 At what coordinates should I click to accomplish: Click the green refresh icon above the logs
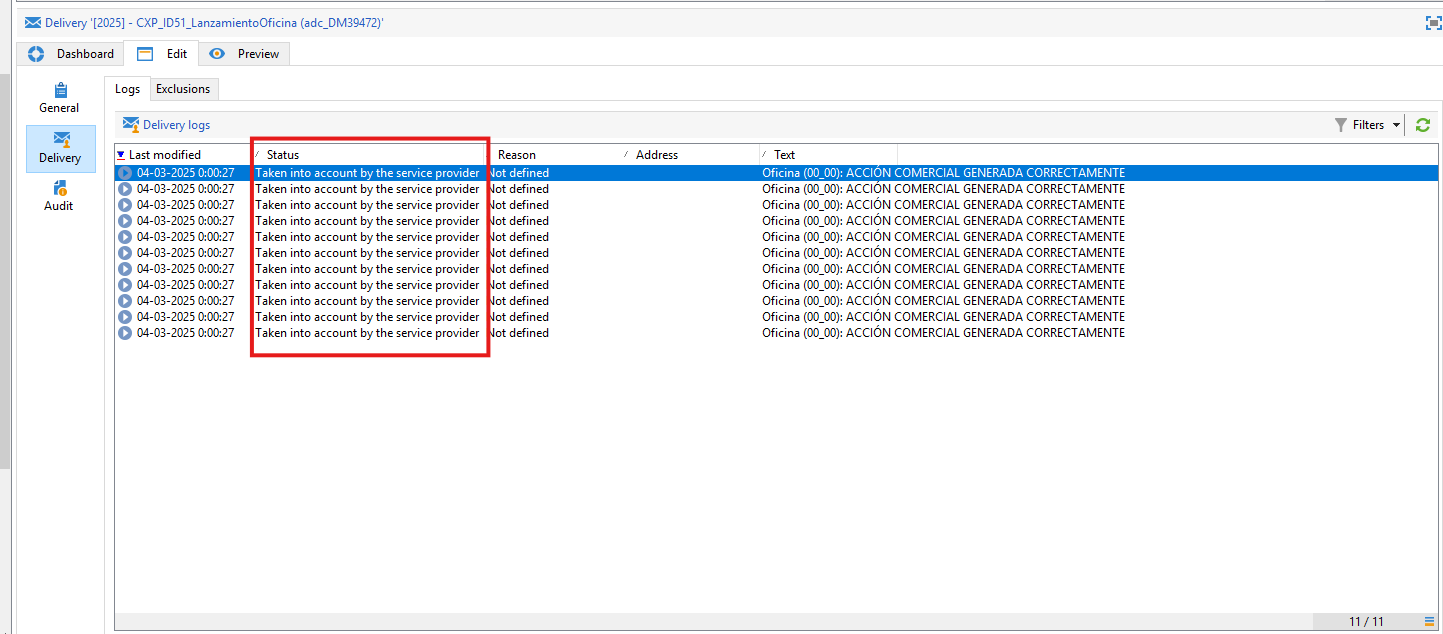pos(1421,124)
